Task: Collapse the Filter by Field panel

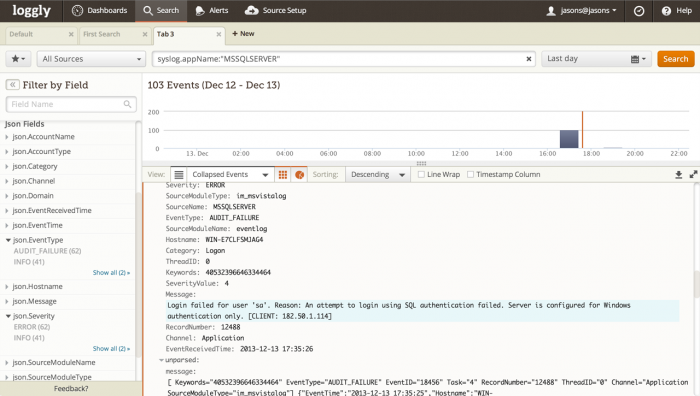Action: pos(12,85)
